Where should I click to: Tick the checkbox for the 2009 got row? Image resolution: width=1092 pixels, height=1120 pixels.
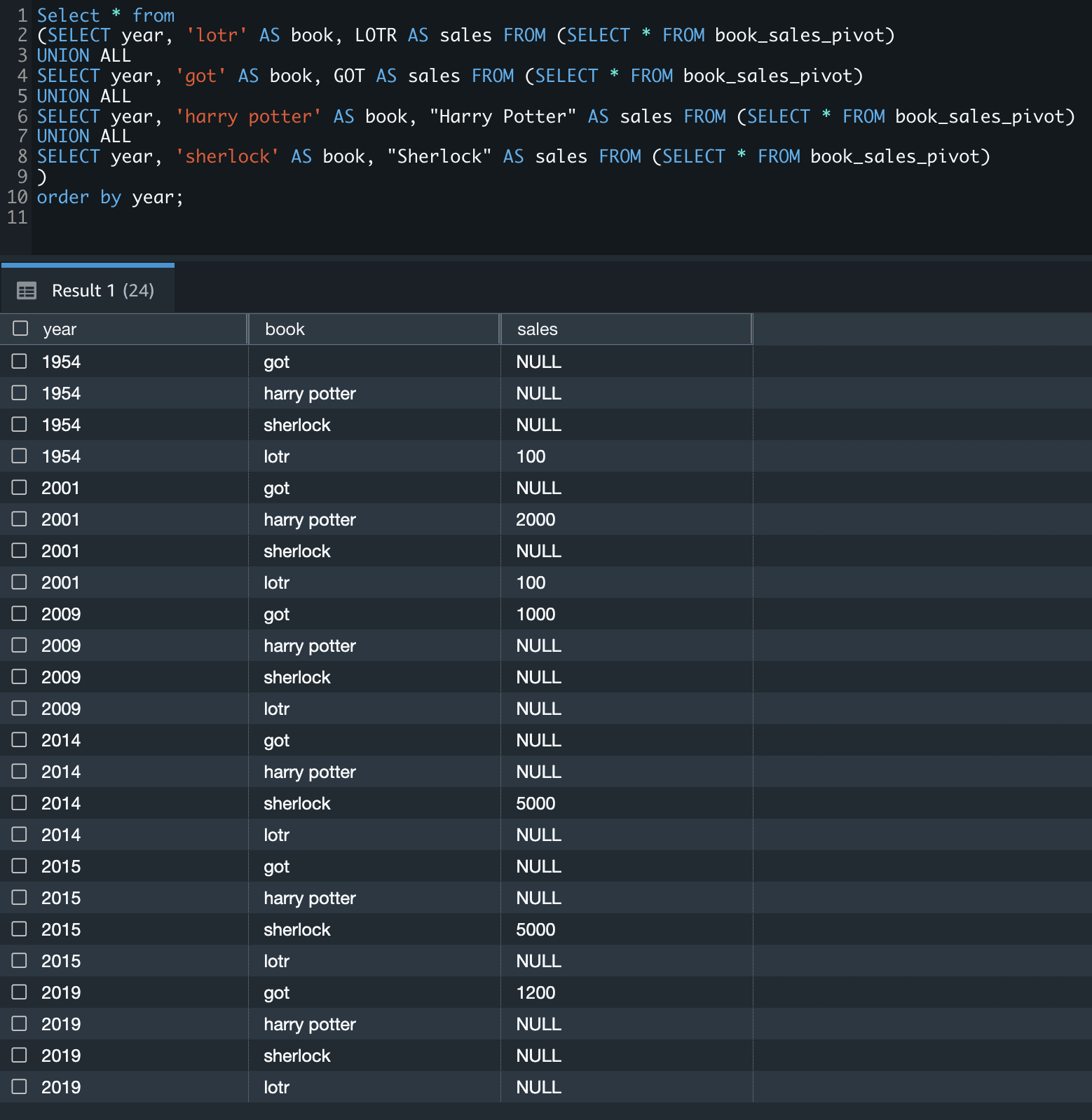point(20,614)
